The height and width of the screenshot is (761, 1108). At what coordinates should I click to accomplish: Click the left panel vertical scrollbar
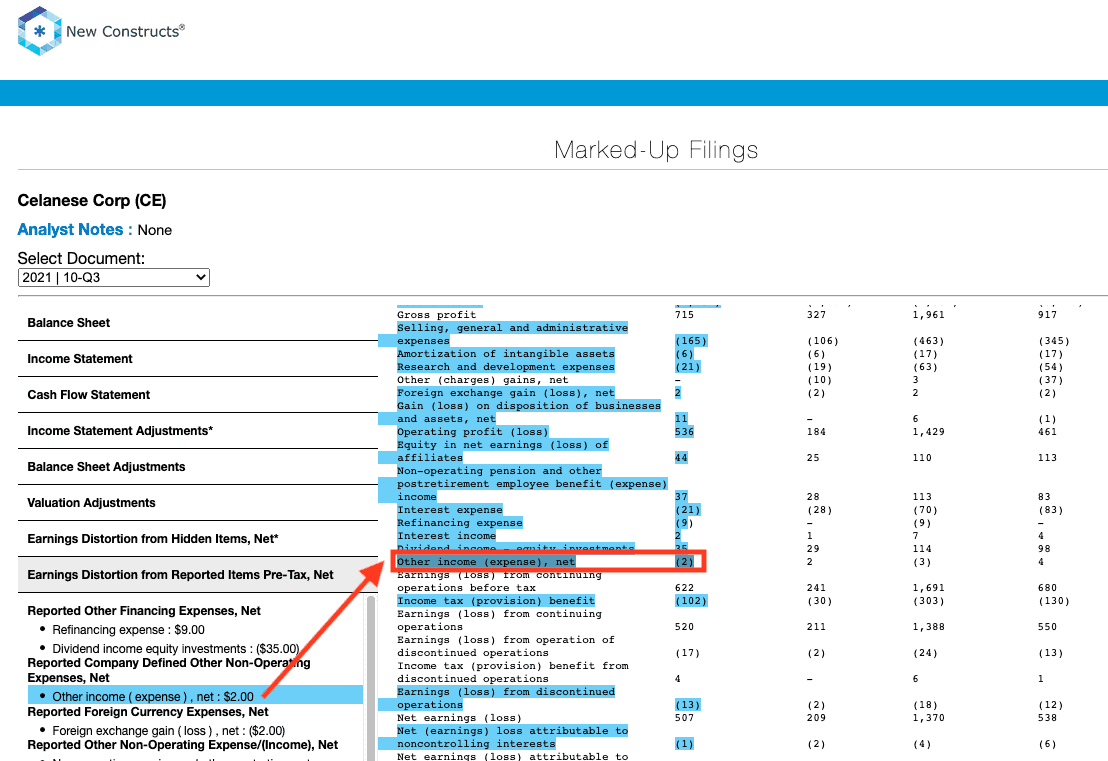(371, 677)
